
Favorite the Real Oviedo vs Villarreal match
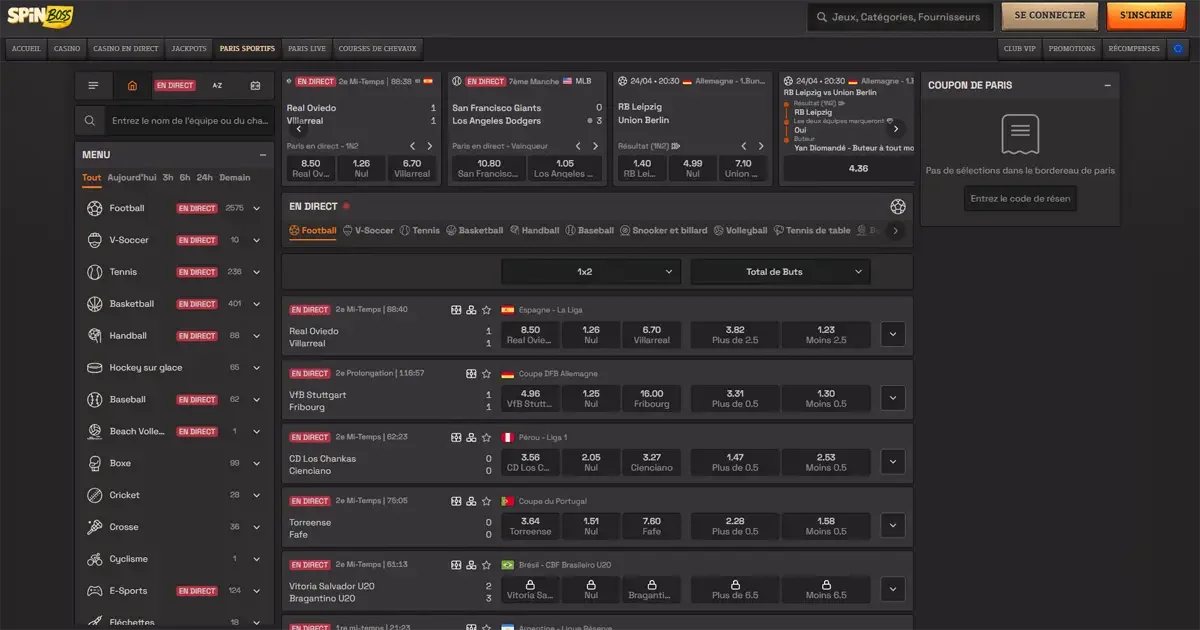pos(487,310)
